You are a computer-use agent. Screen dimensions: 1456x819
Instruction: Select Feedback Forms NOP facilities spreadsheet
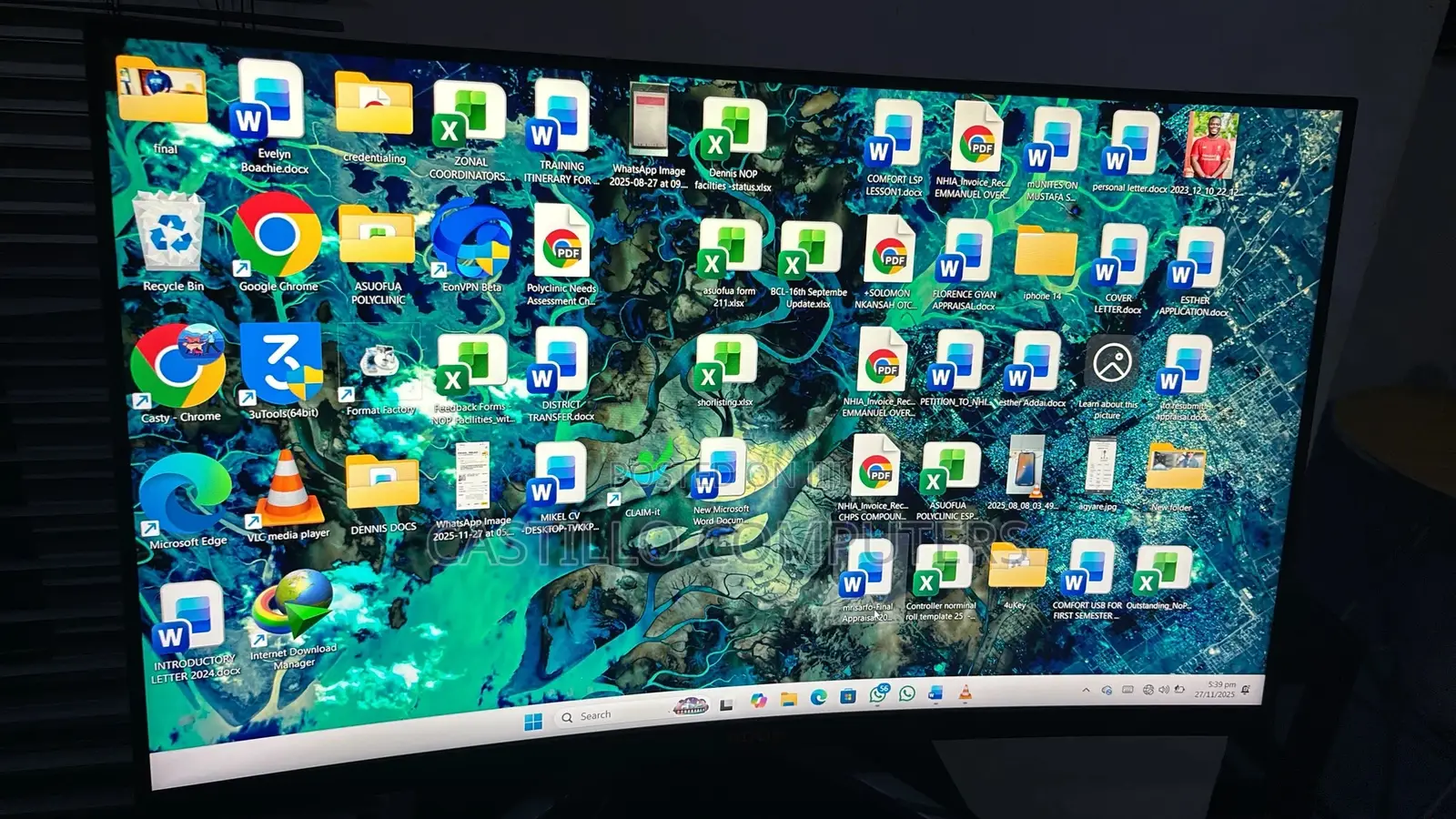[472, 379]
